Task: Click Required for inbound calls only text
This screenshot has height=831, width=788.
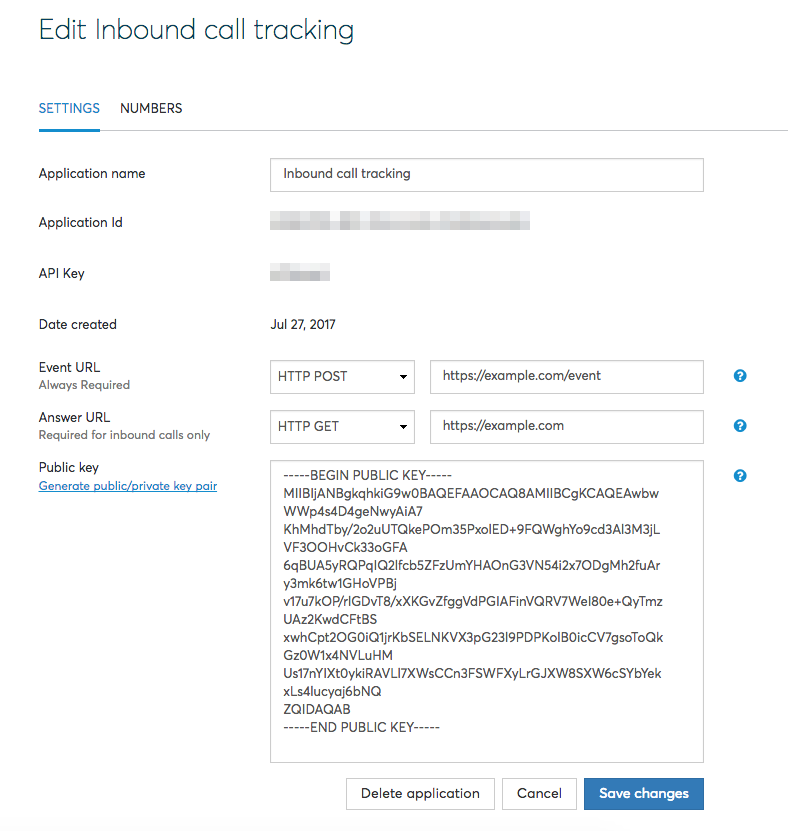Action: [x=124, y=435]
